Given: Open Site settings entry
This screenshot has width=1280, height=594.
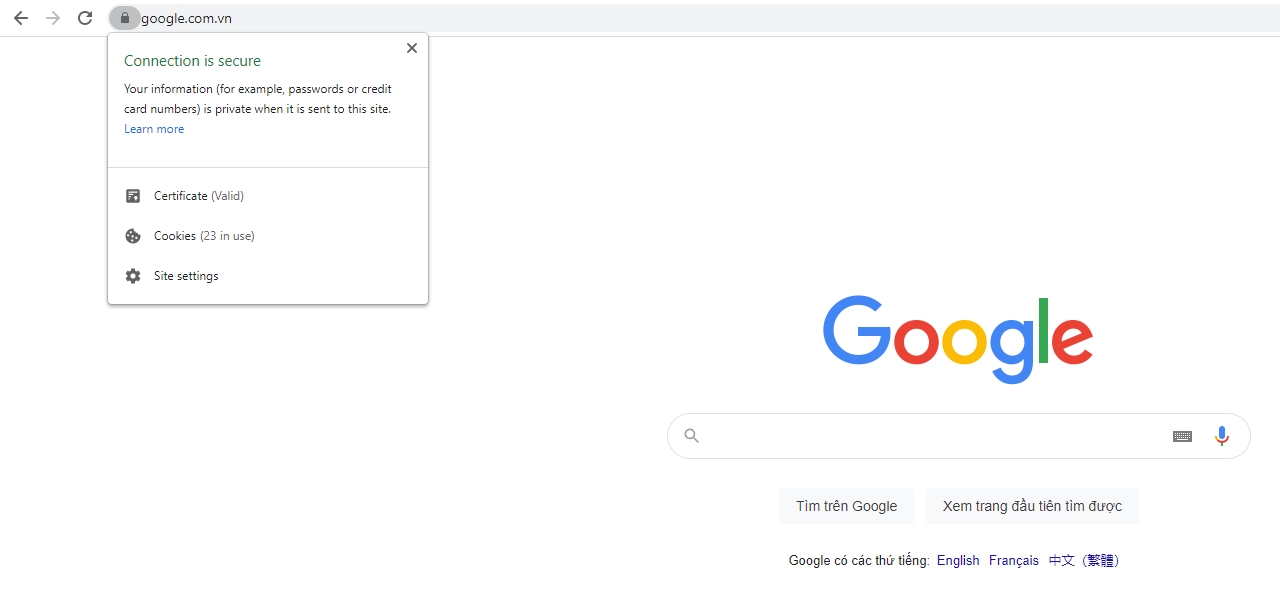Looking at the screenshot, I should 268,276.
